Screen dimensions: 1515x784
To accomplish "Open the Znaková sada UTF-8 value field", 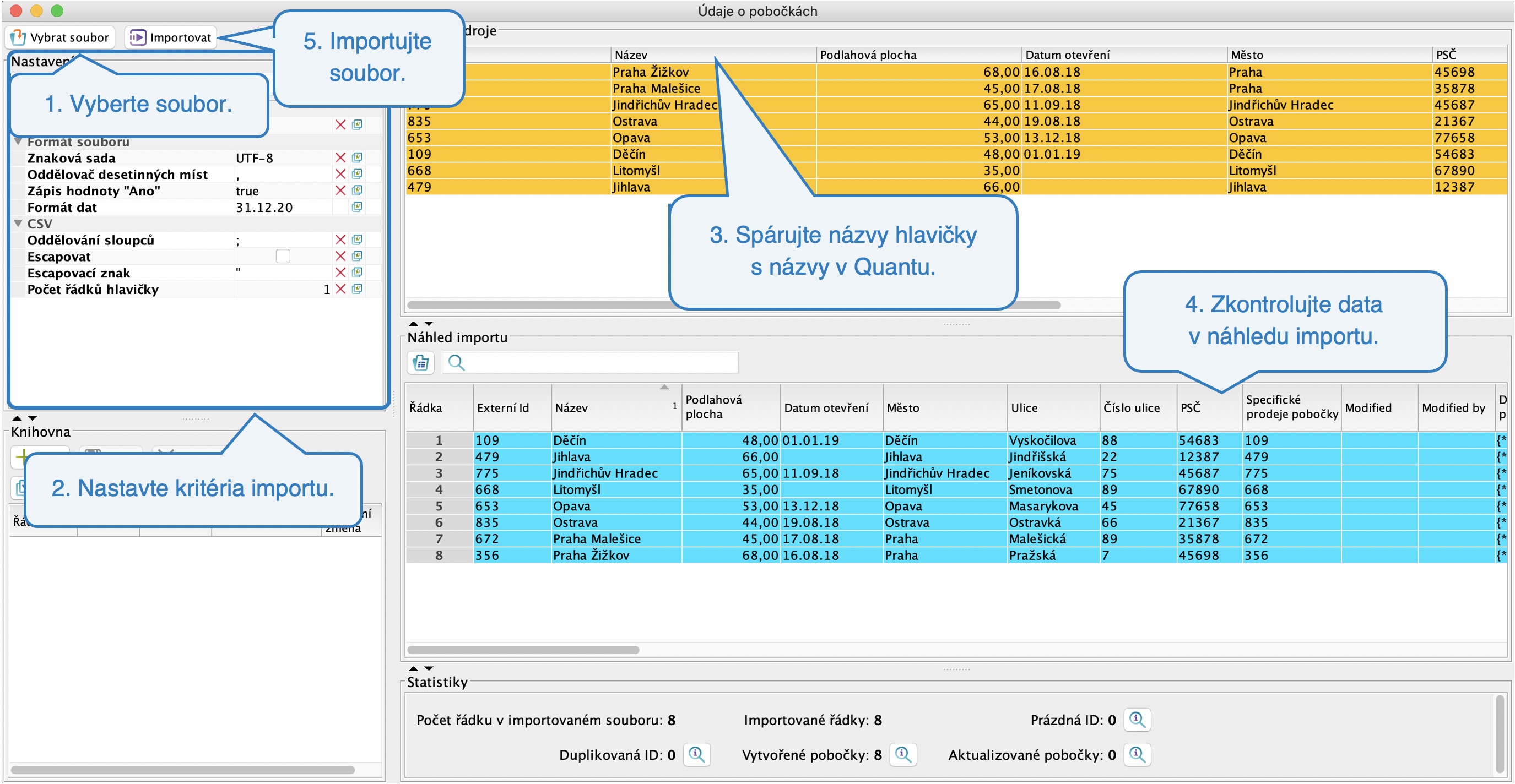I will (x=282, y=158).
